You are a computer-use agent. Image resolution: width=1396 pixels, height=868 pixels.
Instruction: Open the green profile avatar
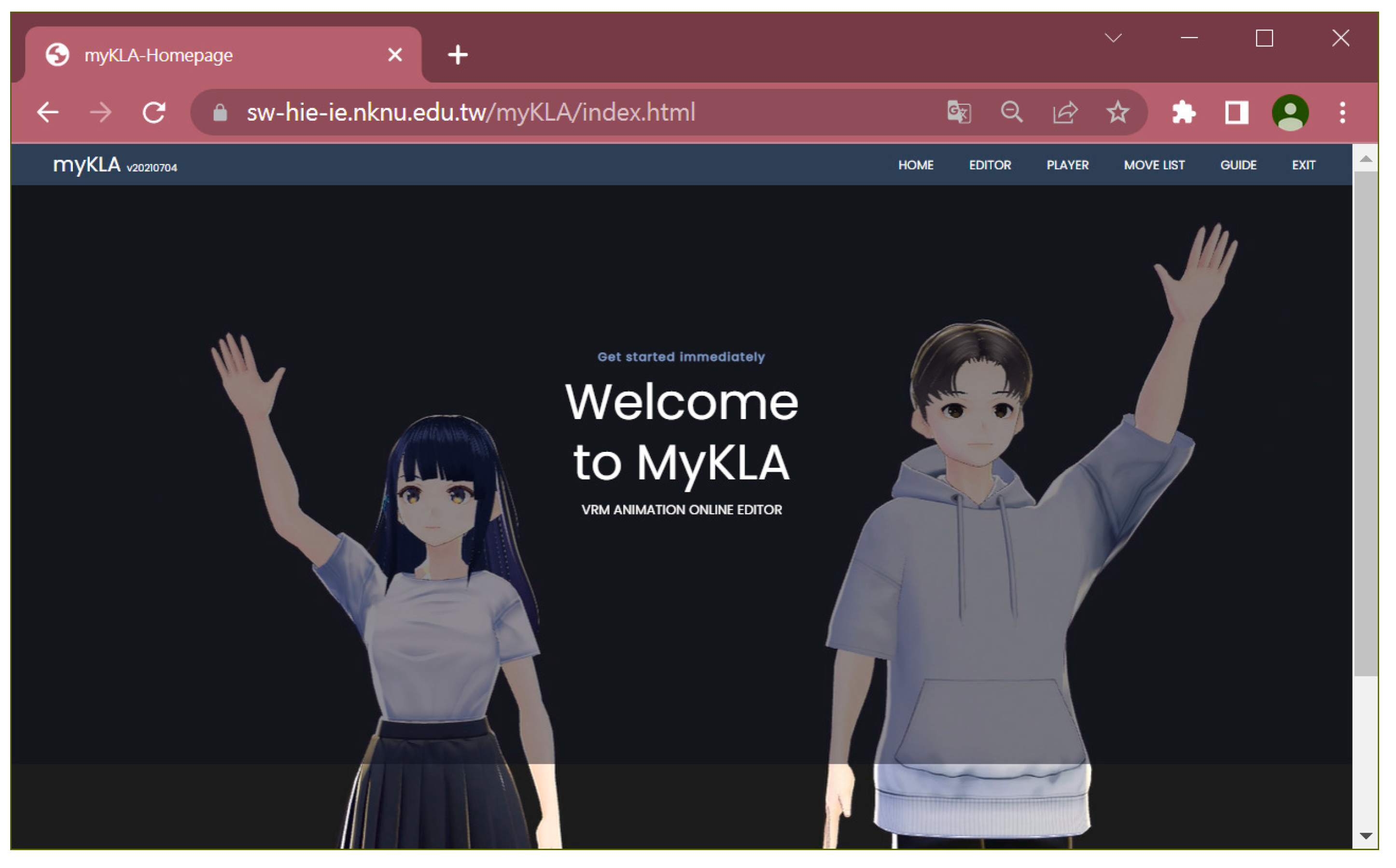[x=1290, y=112]
